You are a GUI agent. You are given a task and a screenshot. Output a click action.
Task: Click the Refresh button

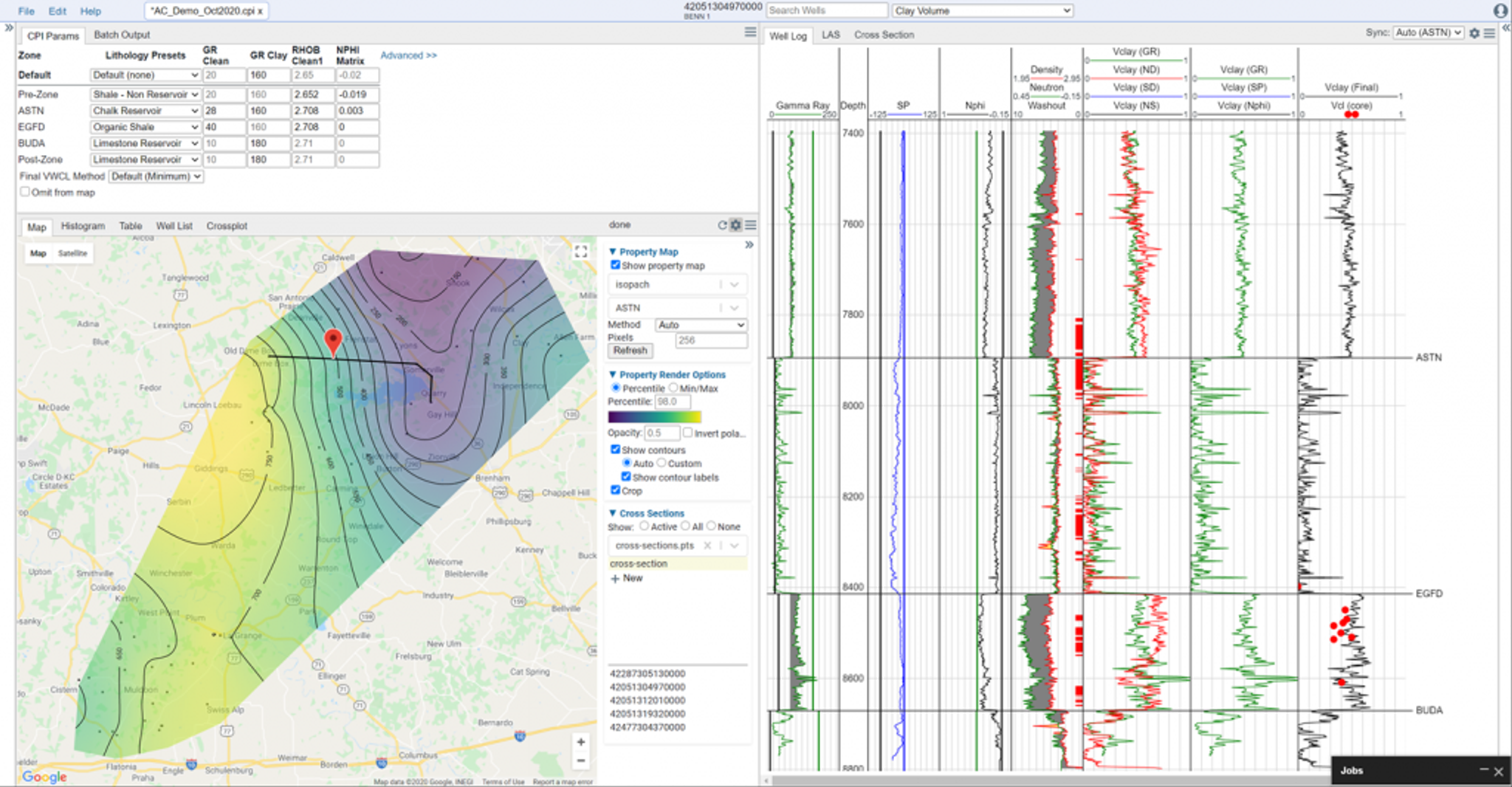coord(630,351)
